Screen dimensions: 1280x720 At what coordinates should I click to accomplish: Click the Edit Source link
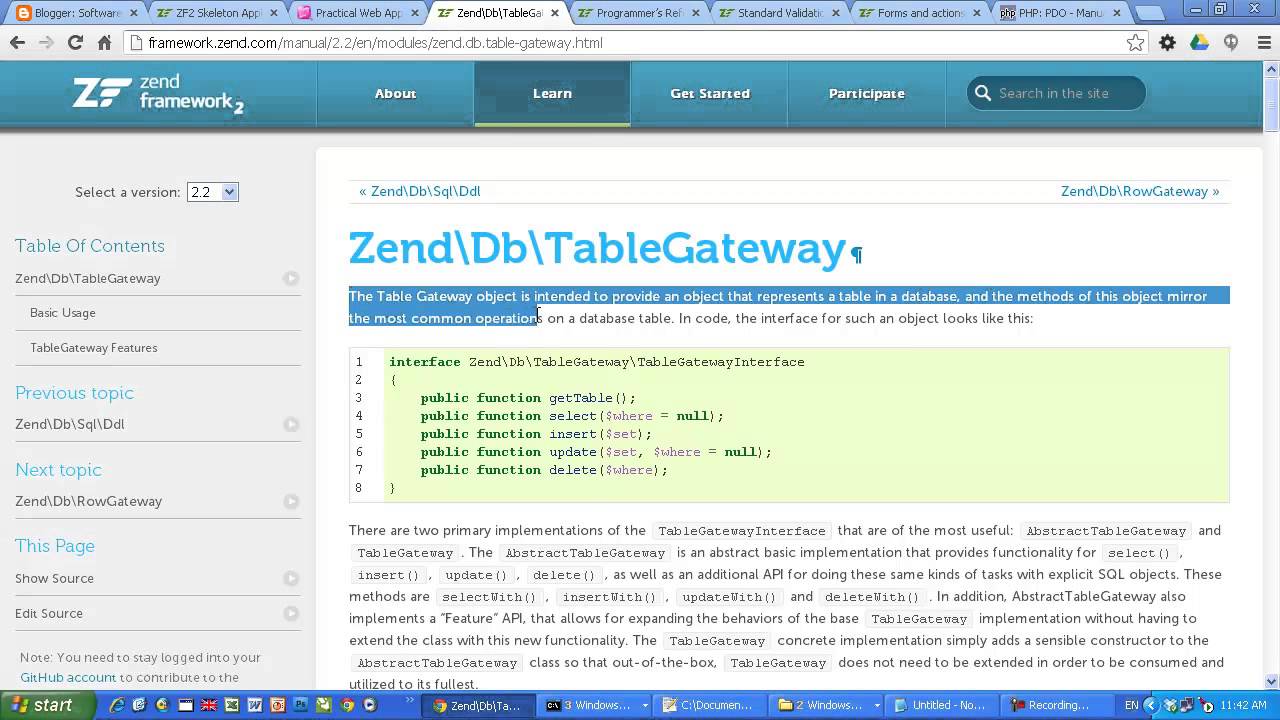pyautogui.click(x=49, y=614)
